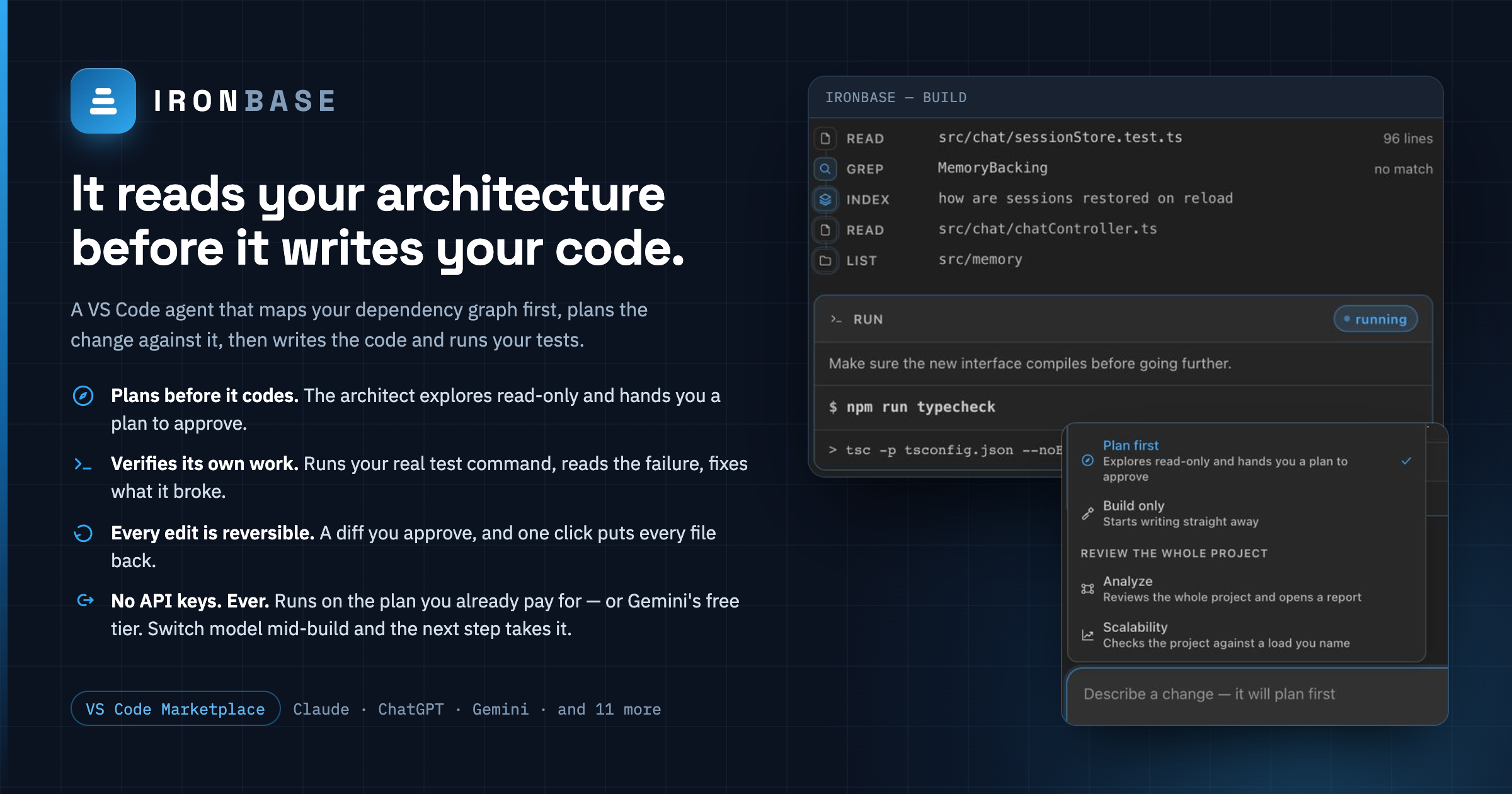Click the 'and 11 more' text
The width and height of the screenshot is (1512, 794).
[609, 709]
